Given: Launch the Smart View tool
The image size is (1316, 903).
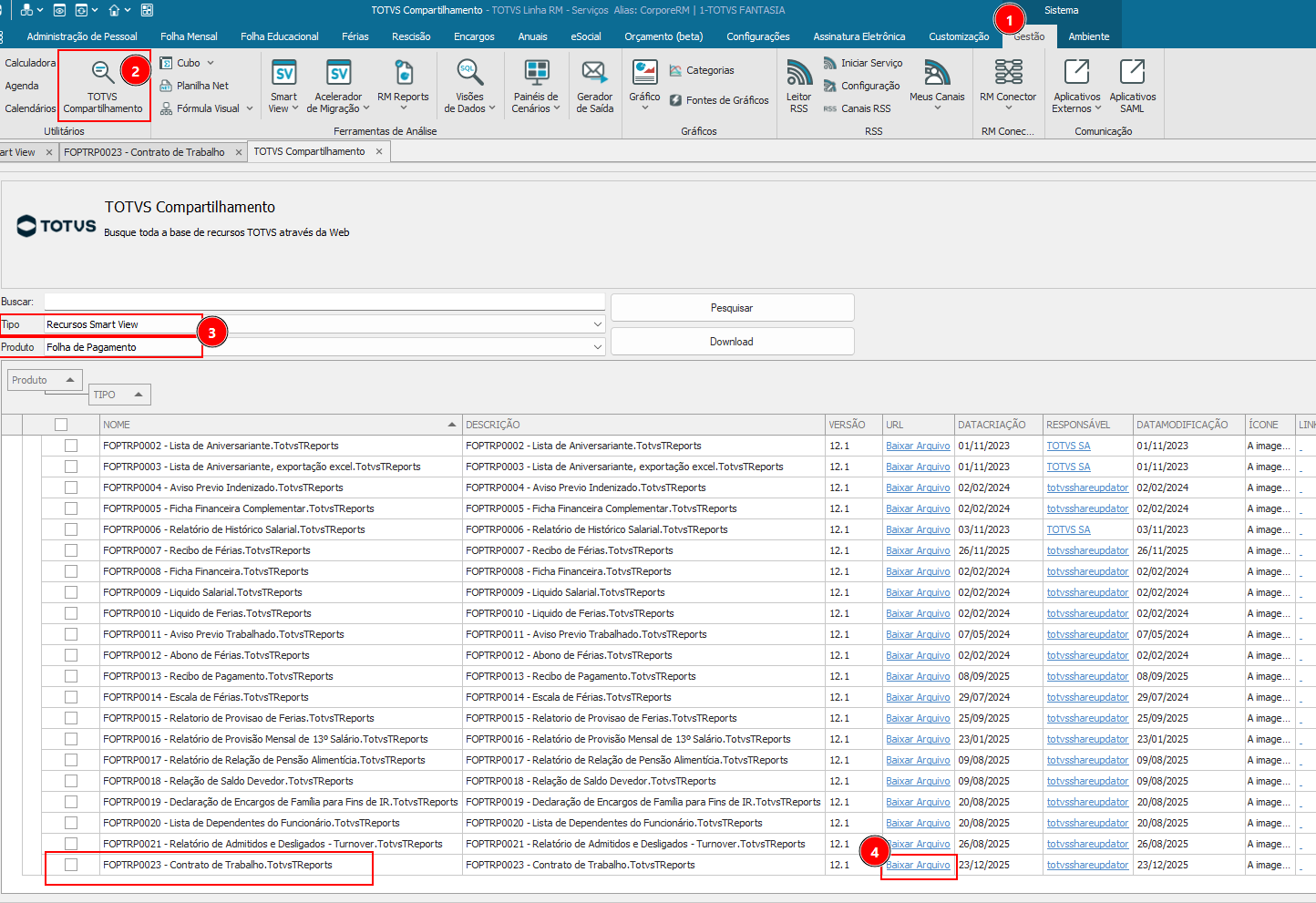Looking at the screenshot, I should 283,73.
